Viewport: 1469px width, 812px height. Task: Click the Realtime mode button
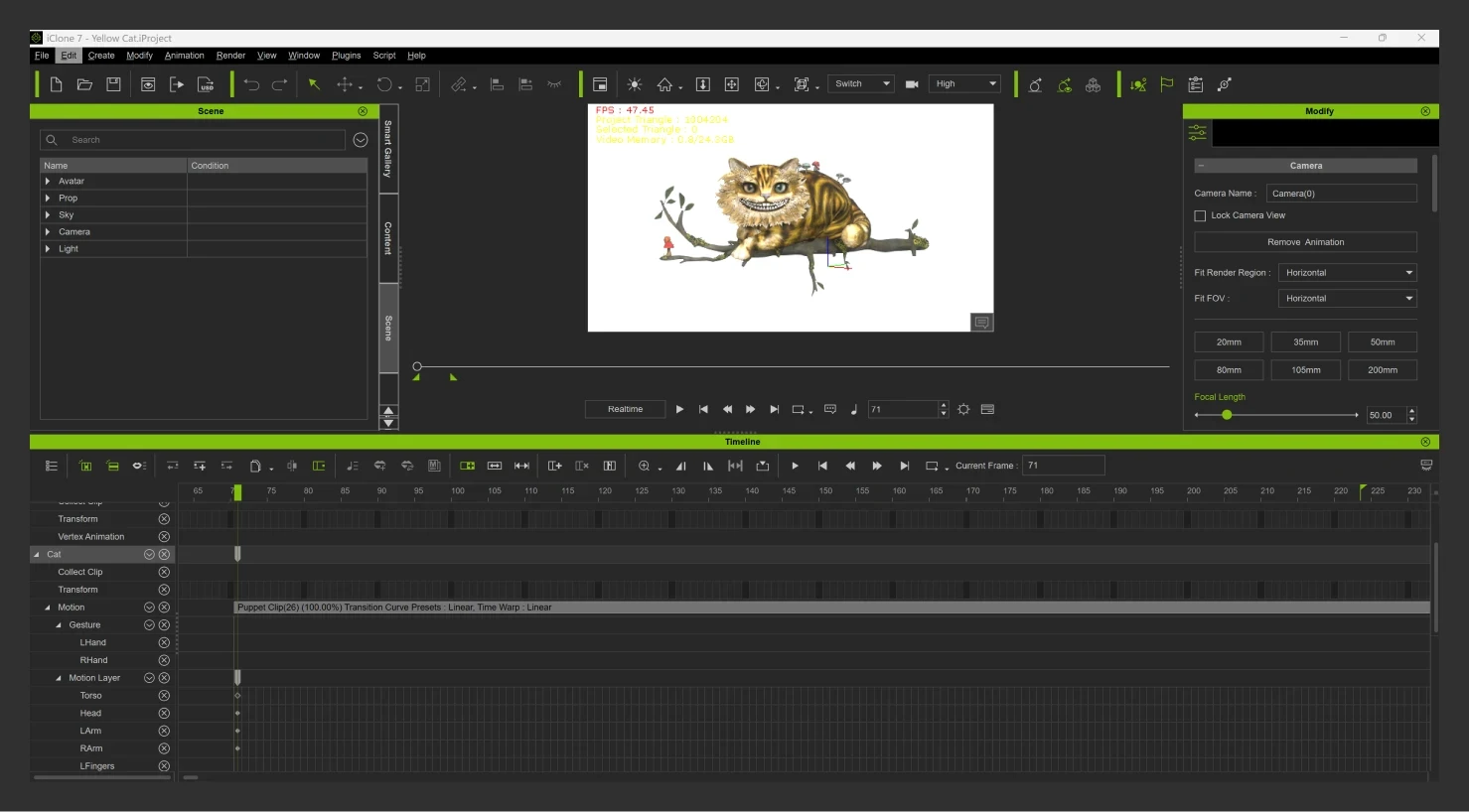point(625,409)
